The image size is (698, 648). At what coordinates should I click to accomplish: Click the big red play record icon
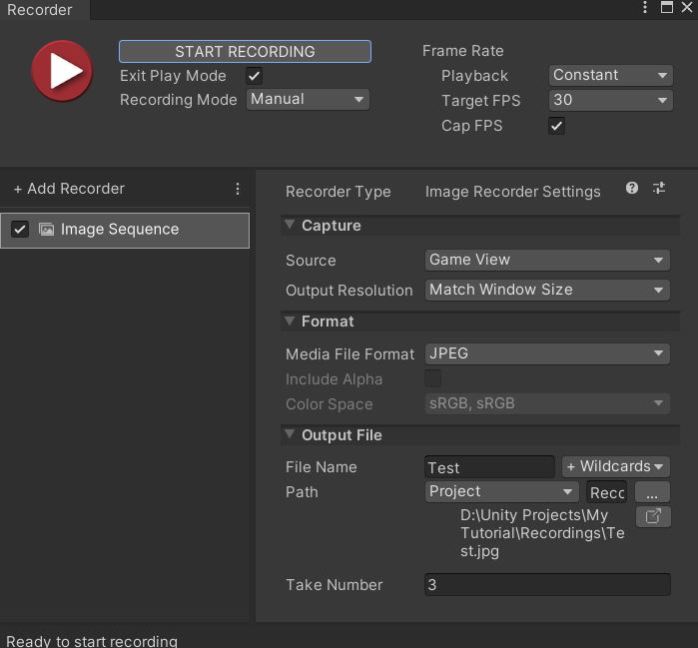[62, 71]
